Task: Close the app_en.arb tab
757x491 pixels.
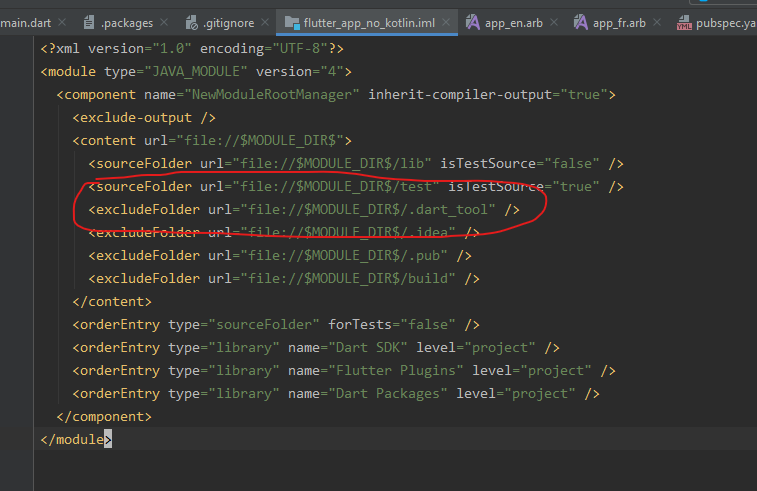Action: point(554,22)
